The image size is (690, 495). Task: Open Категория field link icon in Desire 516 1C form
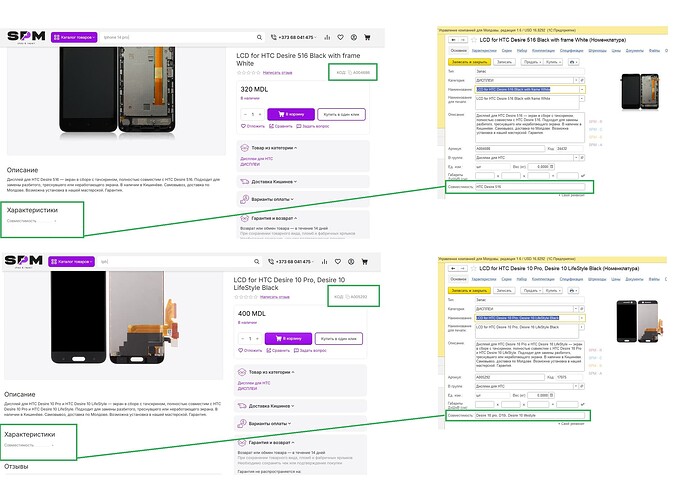click(582, 81)
